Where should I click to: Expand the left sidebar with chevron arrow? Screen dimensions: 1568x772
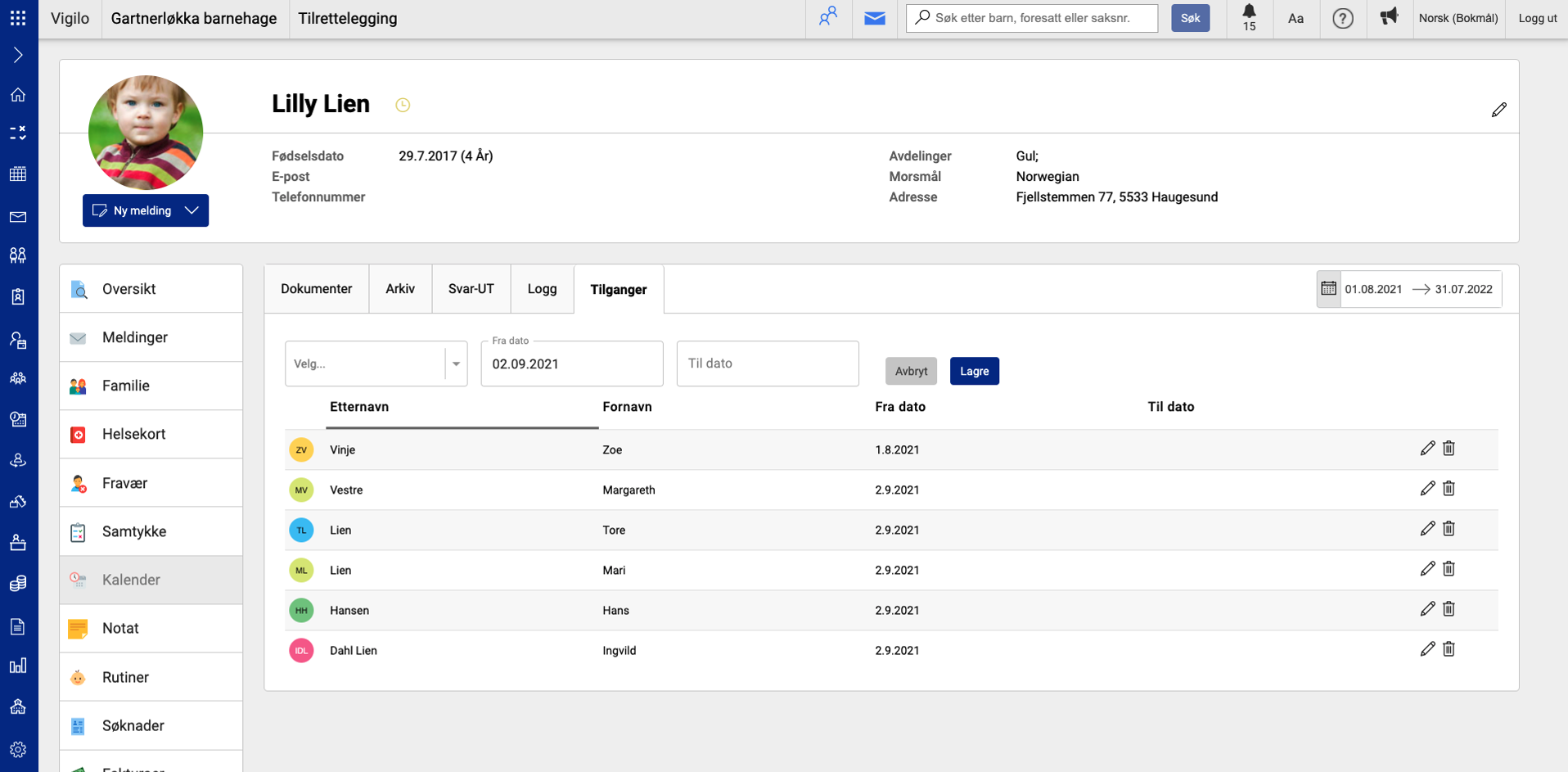tap(18, 56)
